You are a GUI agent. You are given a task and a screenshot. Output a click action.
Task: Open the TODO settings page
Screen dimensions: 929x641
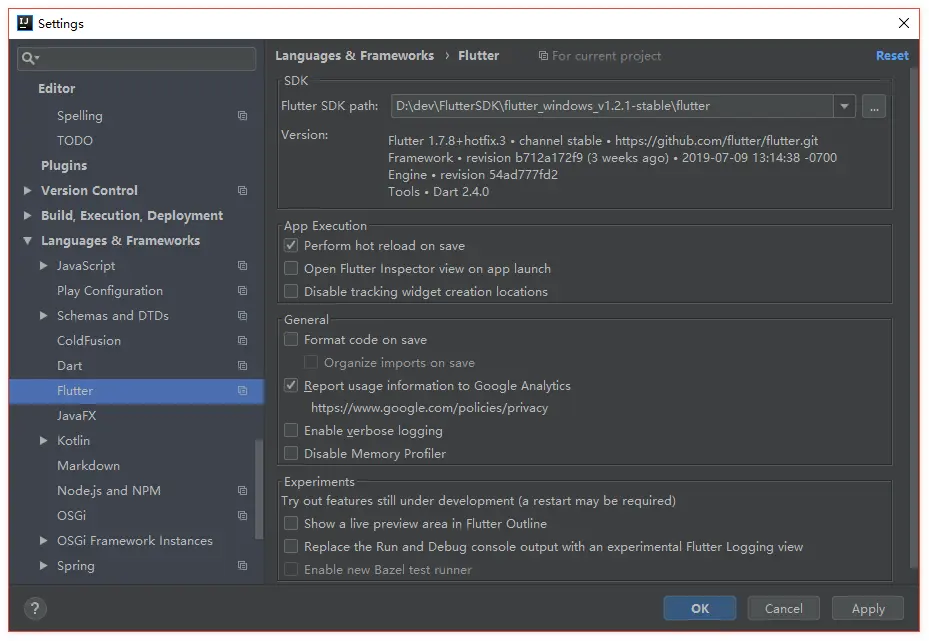(75, 140)
